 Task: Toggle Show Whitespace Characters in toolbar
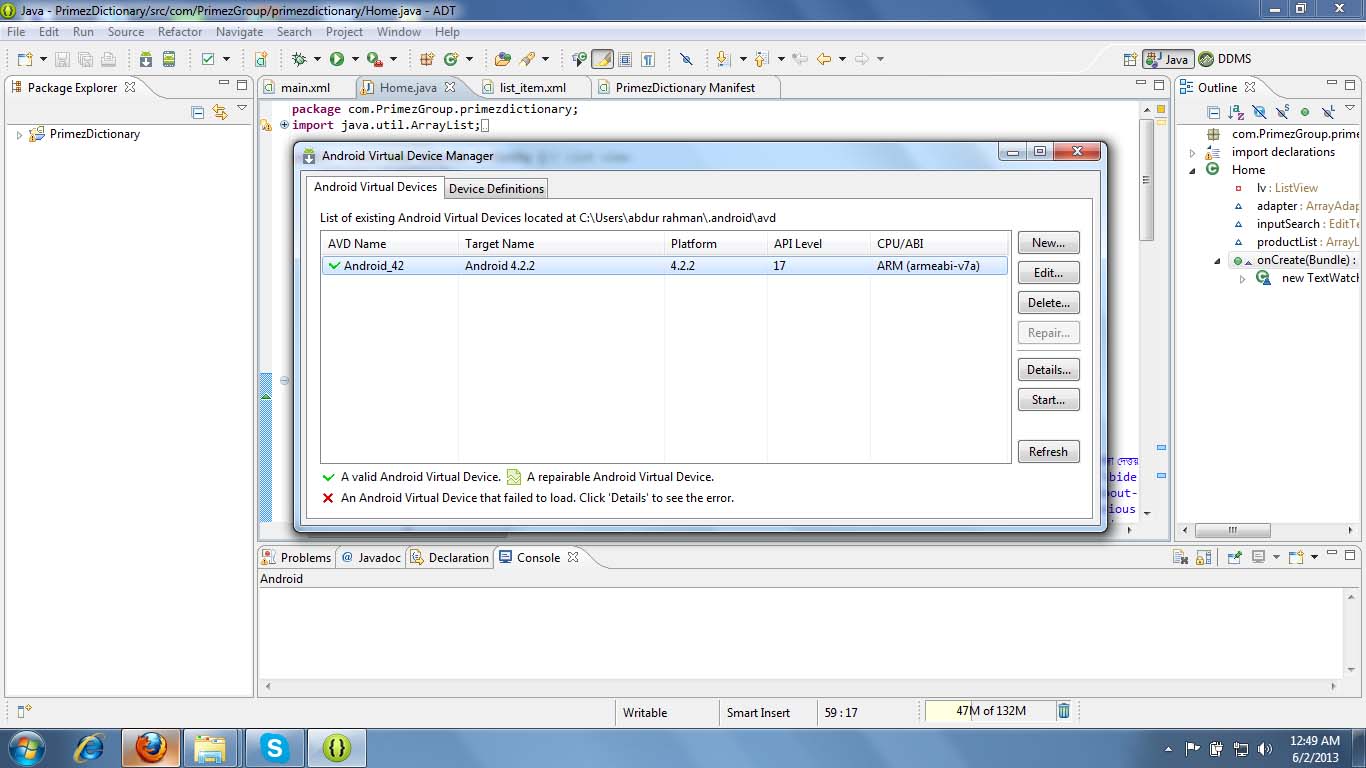[648, 59]
